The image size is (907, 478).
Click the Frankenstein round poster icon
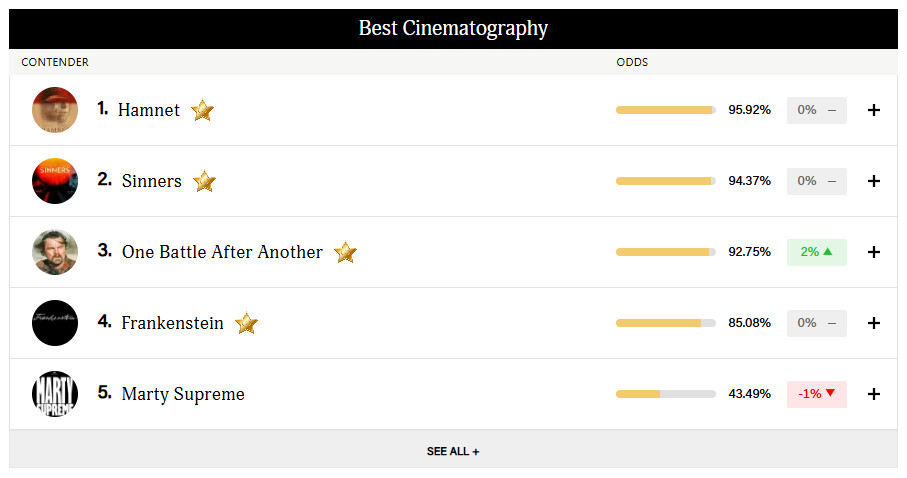55,323
